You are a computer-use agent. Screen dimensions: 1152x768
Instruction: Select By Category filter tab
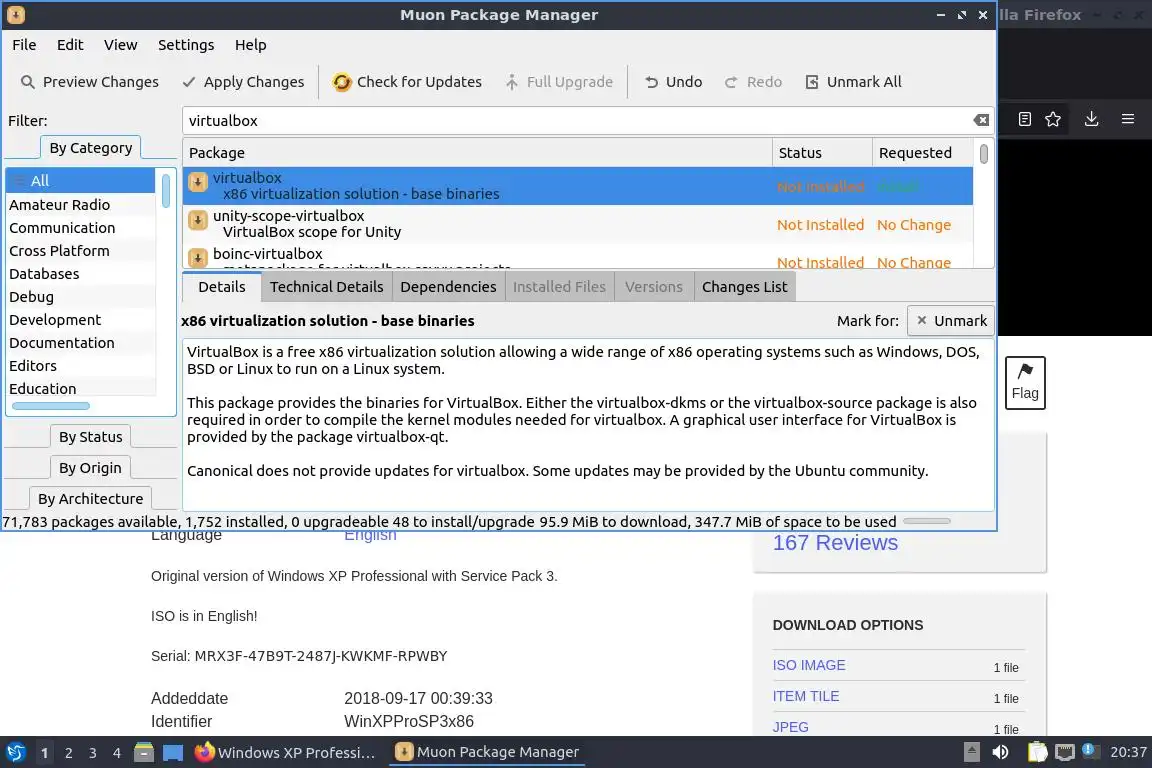(x=90, y=148)
